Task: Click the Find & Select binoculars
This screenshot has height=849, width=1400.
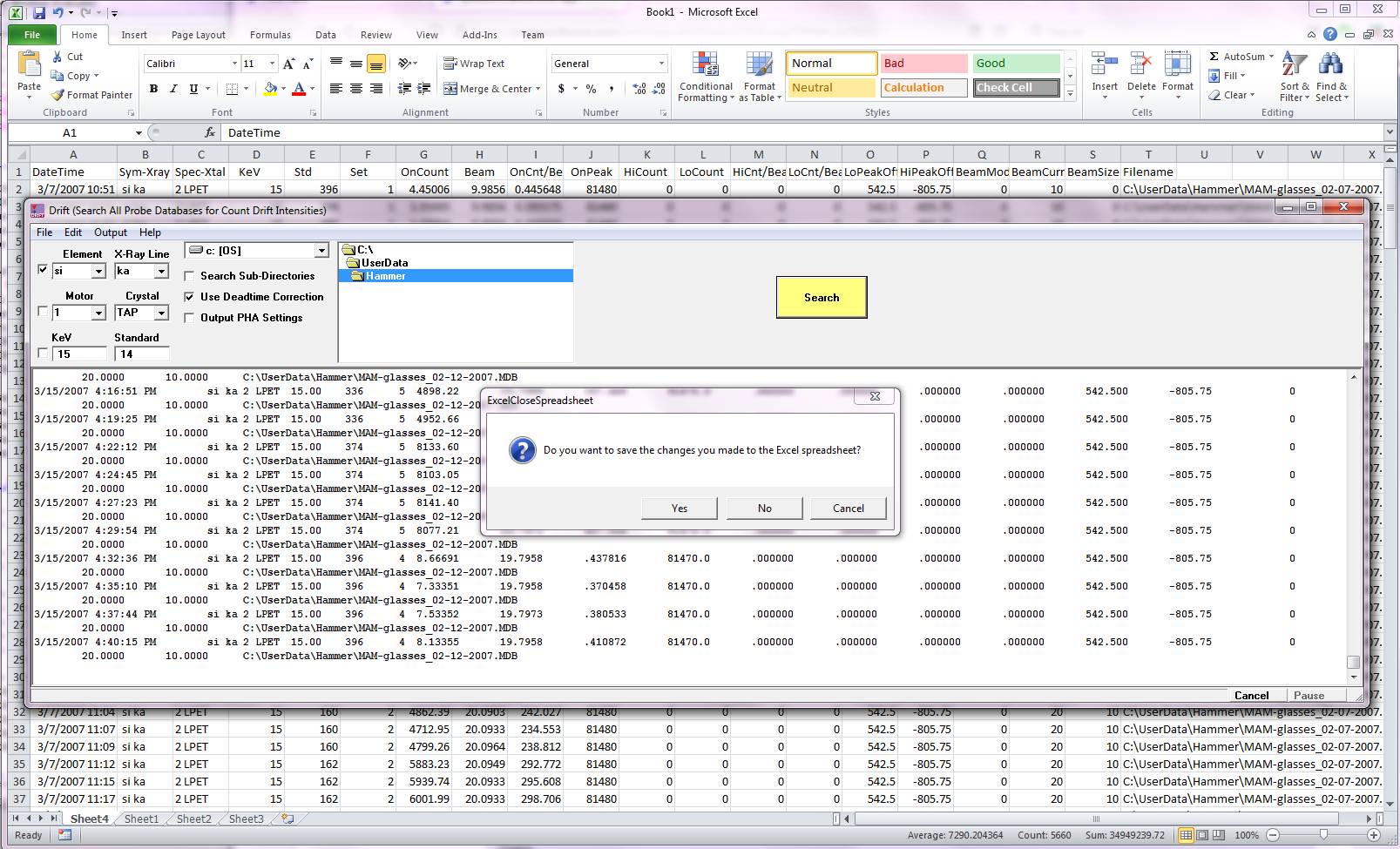Action: point(1330,64)
